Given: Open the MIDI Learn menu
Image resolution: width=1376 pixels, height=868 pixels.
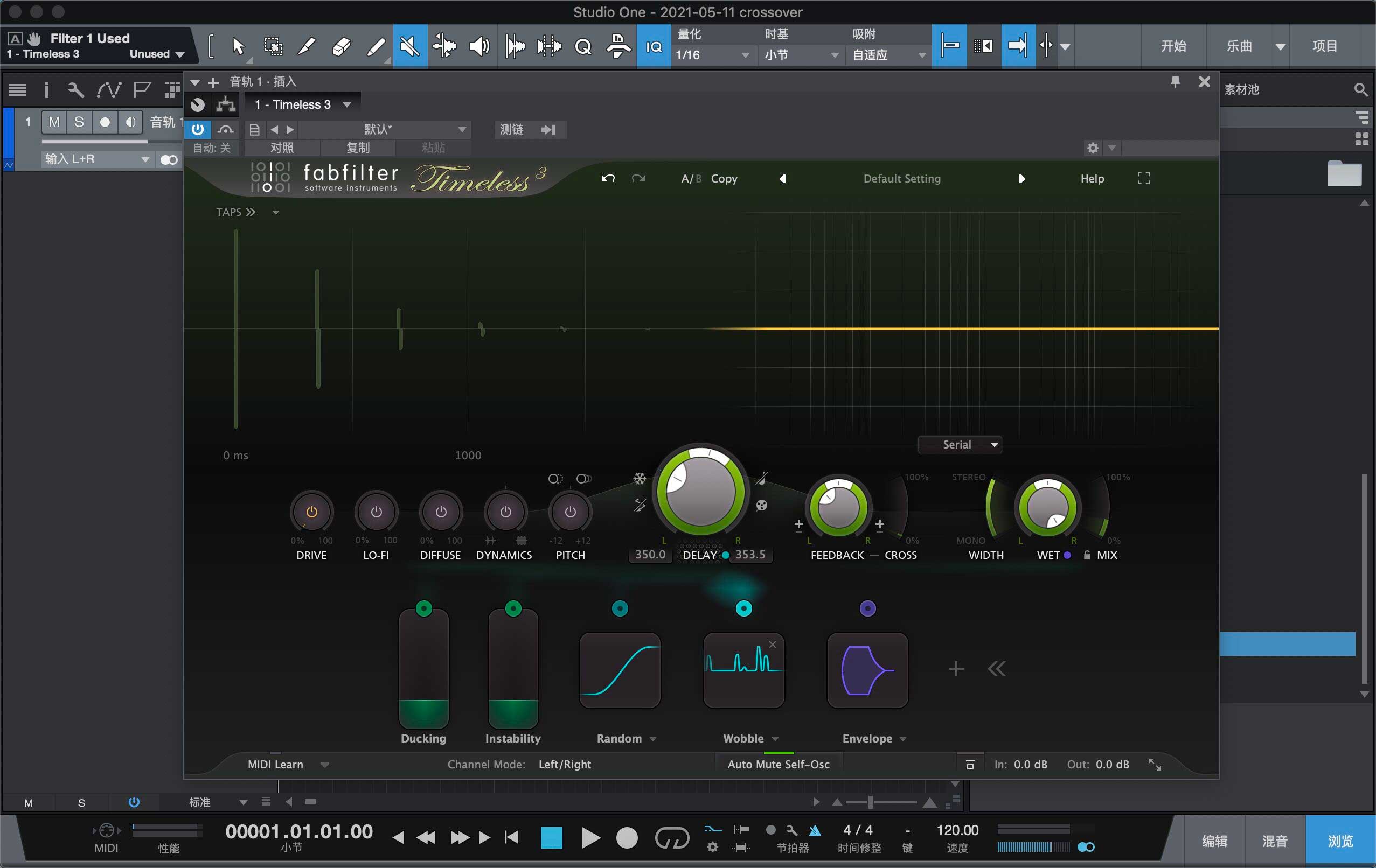Looking at the screenshot, I should click(287, 764).
